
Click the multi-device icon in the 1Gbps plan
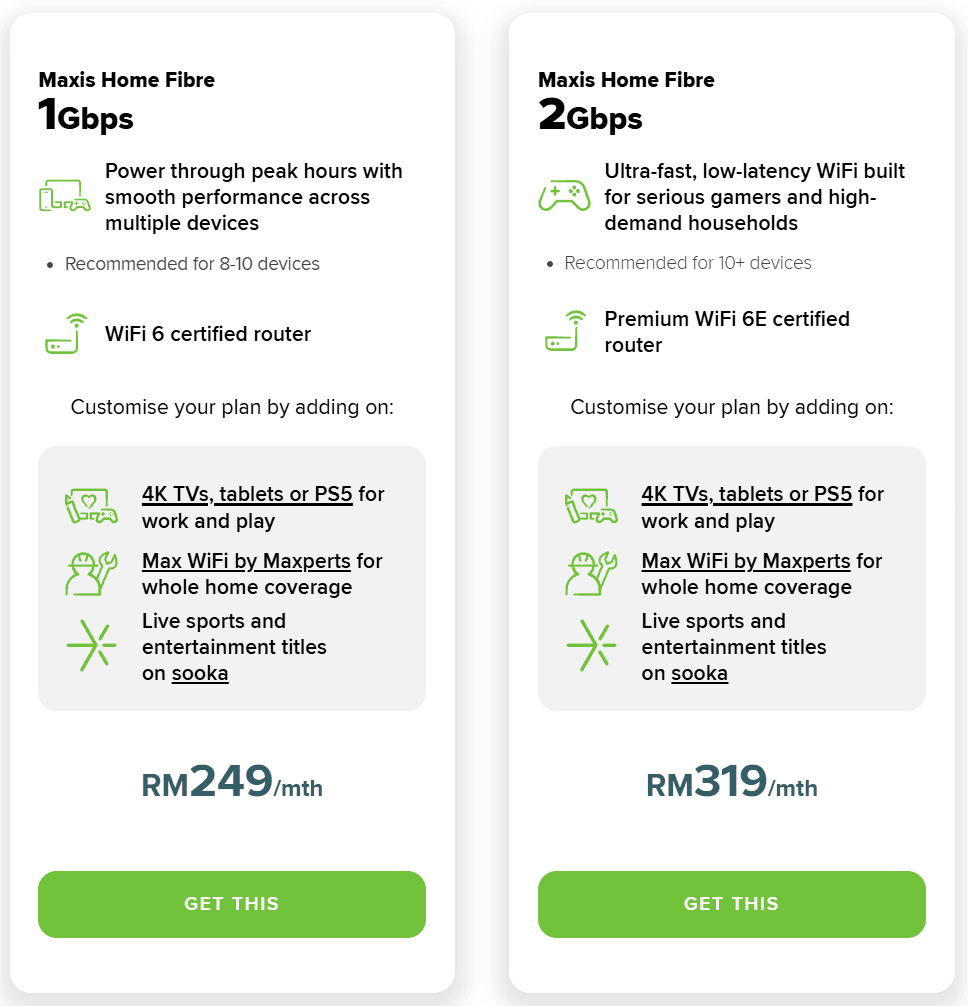pos(65,196)
